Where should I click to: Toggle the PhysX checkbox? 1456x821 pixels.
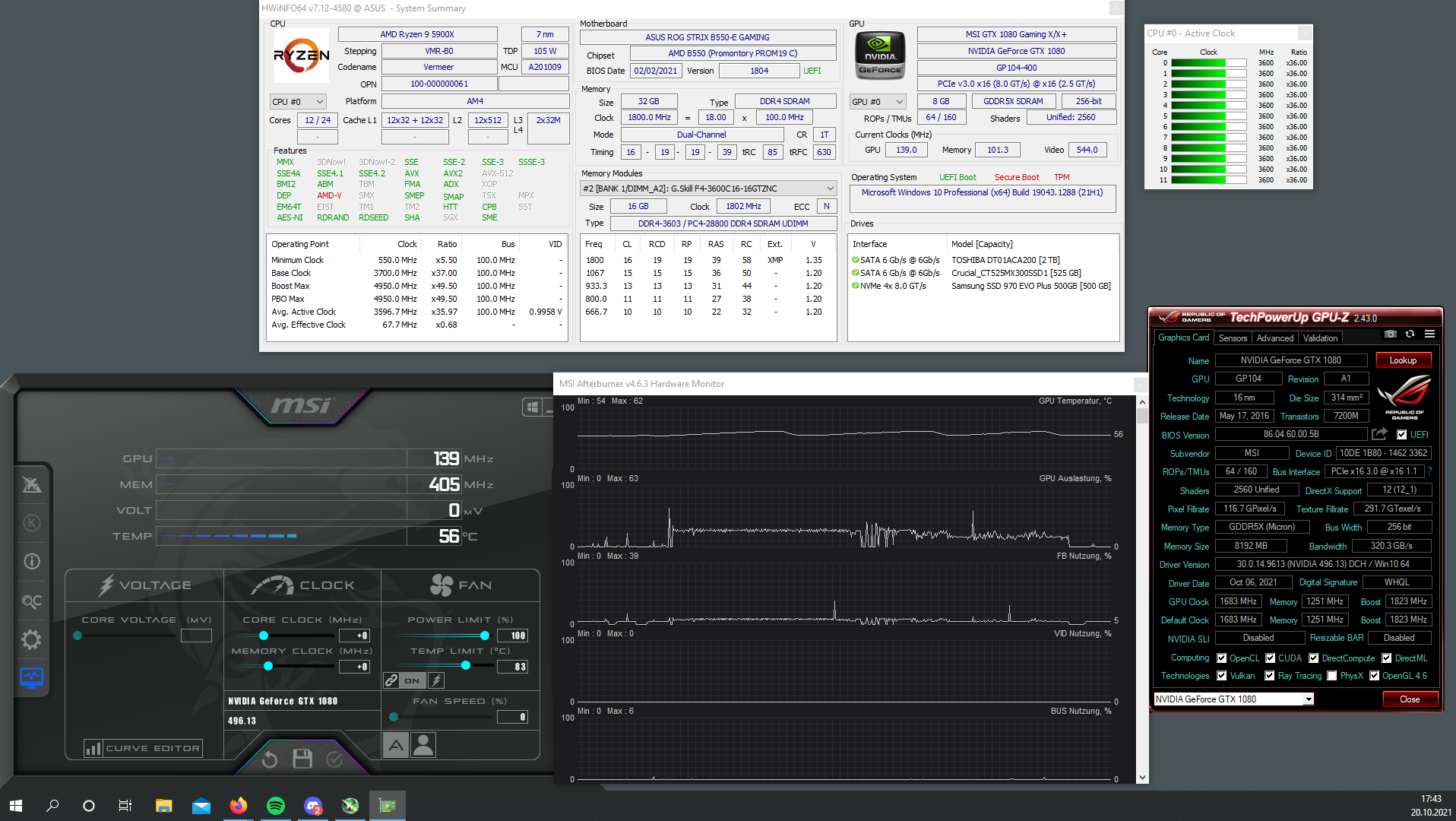[x=1331, y=676]
